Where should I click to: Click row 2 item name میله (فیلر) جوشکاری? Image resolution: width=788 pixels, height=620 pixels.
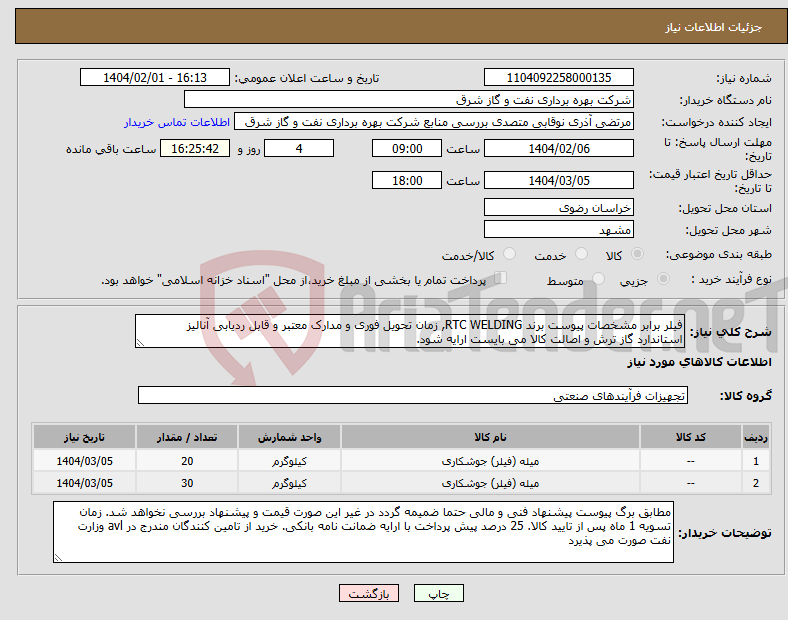[490, 483]
